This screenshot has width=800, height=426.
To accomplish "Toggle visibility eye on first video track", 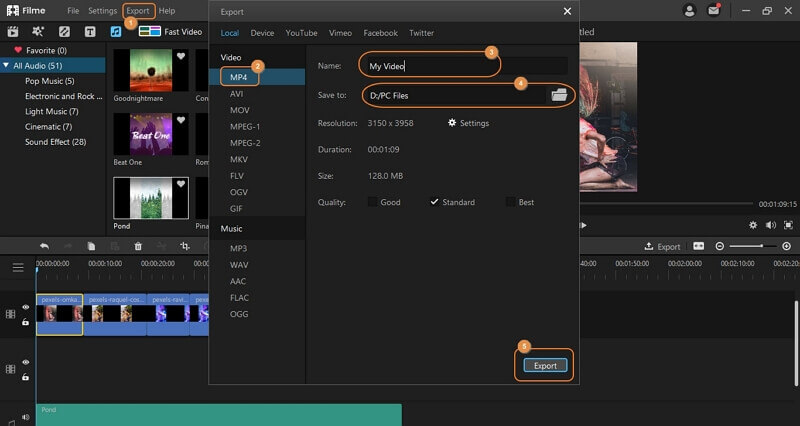I will 26,307.
